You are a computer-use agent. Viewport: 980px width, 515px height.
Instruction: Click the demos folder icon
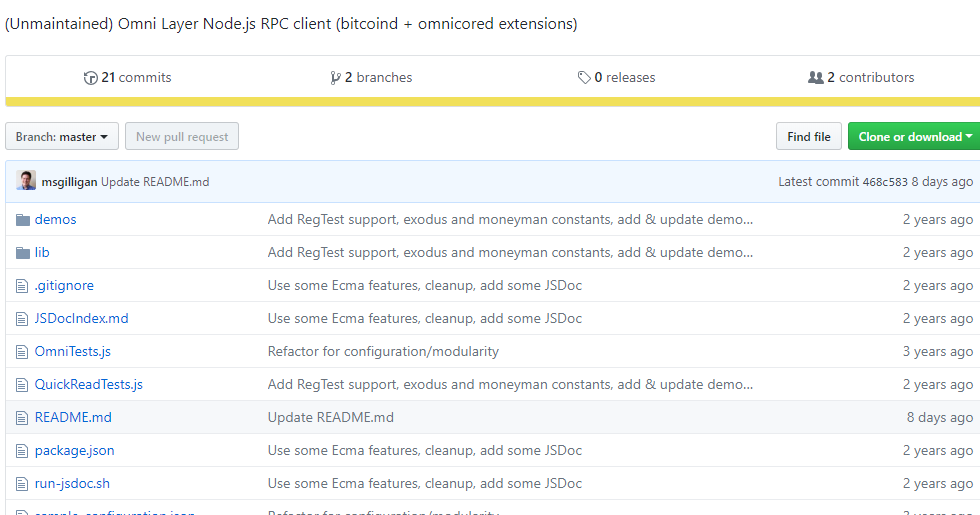[23, 219]
